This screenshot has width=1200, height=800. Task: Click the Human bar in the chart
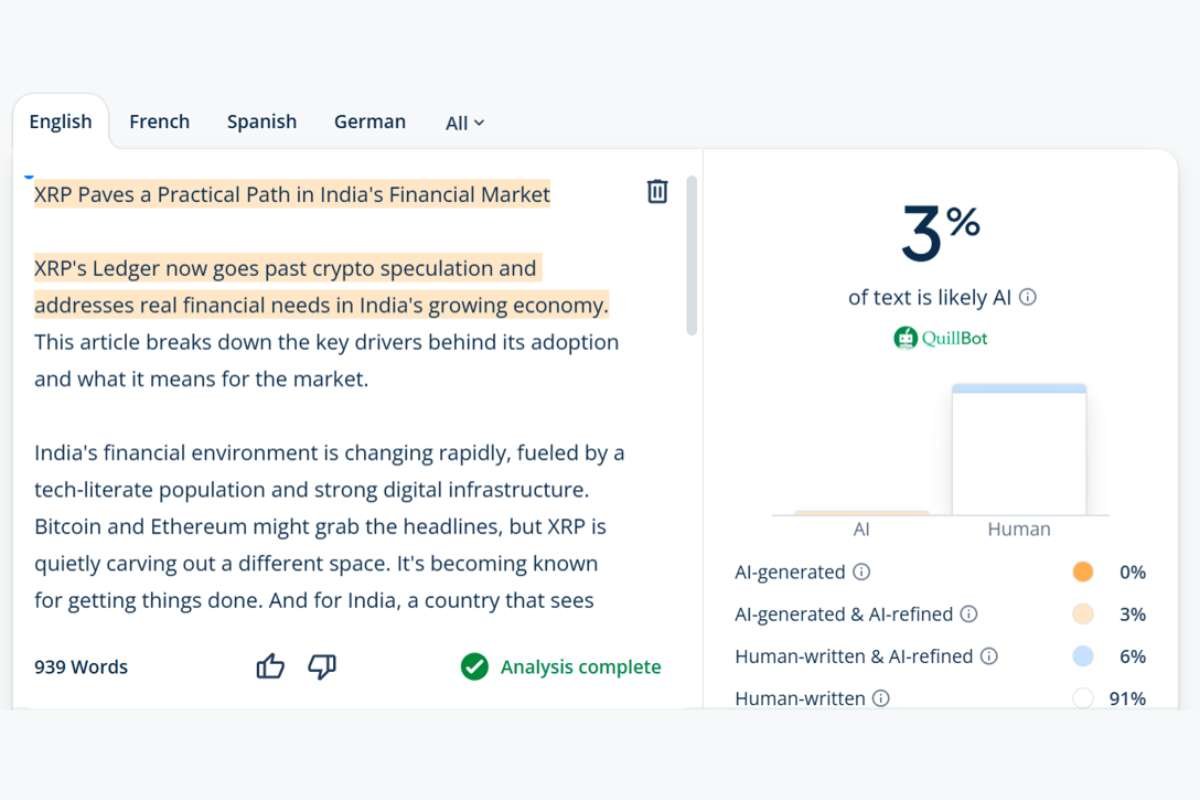coord(1018,450)
